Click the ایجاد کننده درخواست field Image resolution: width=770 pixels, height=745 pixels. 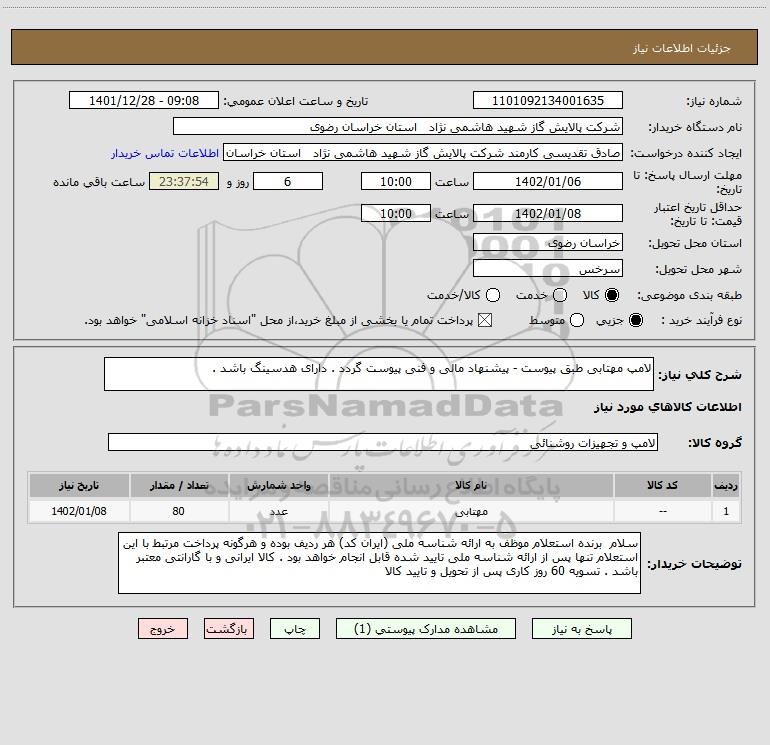click(423, 153)
